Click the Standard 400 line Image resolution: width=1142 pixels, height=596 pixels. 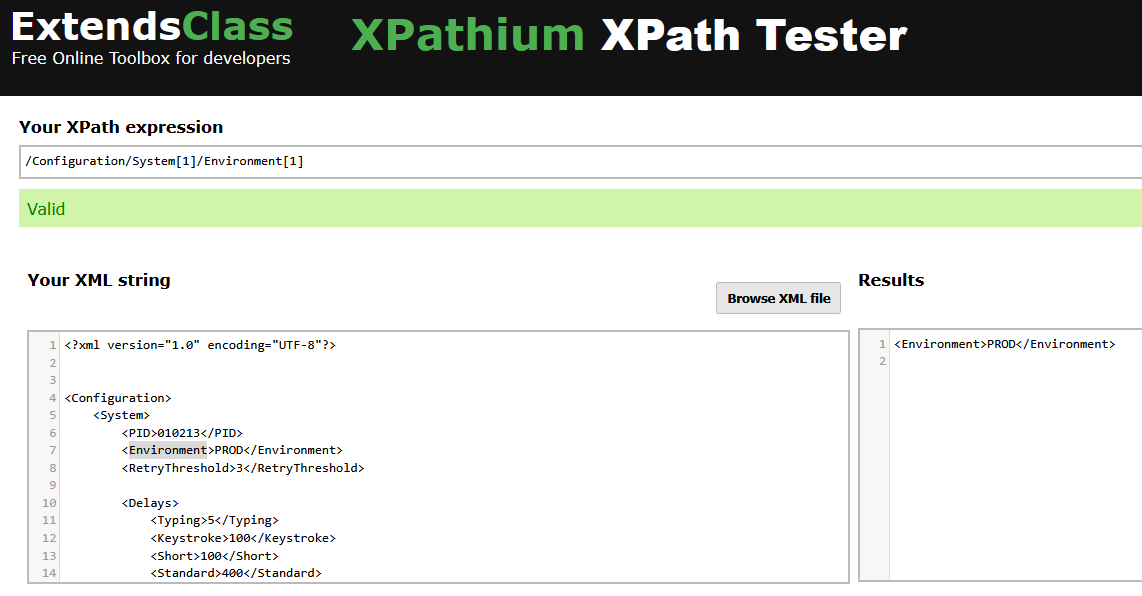[x=236, y=573]
